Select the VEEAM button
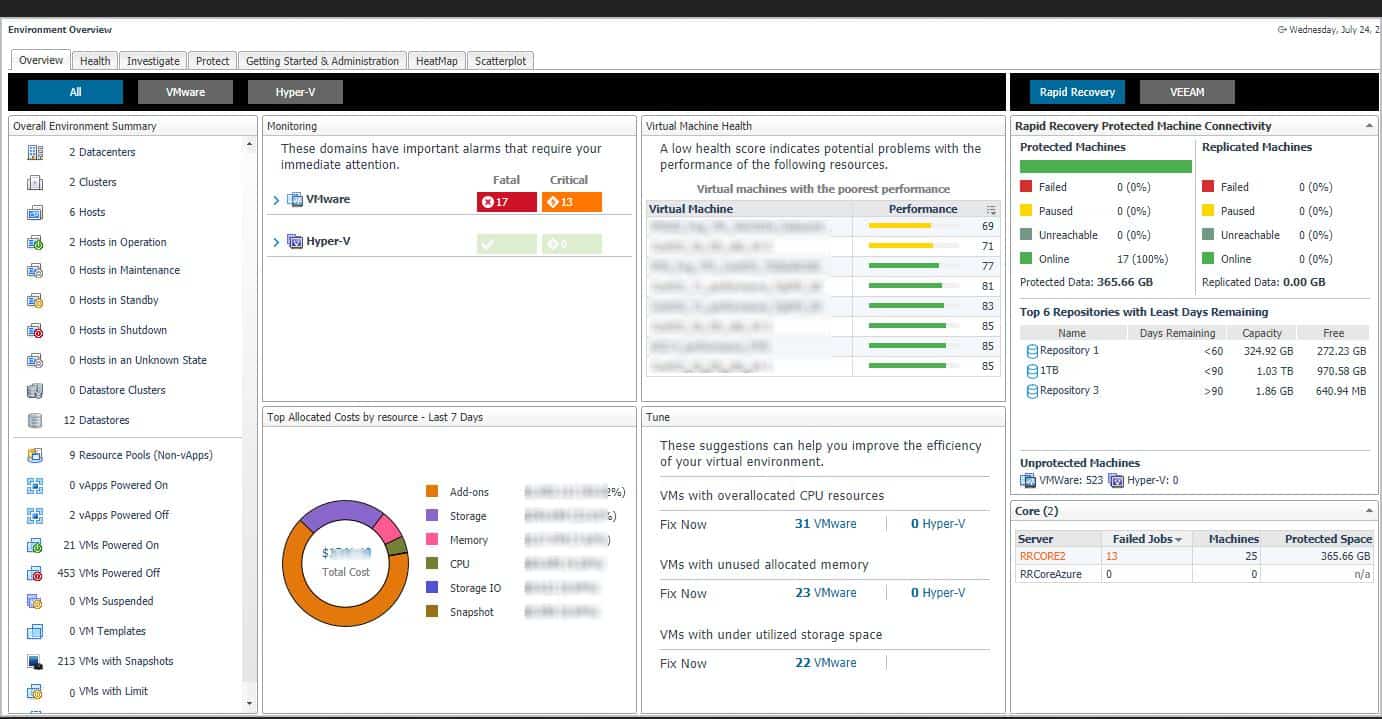1382x719 pixels. click(x=1187, y=92)
